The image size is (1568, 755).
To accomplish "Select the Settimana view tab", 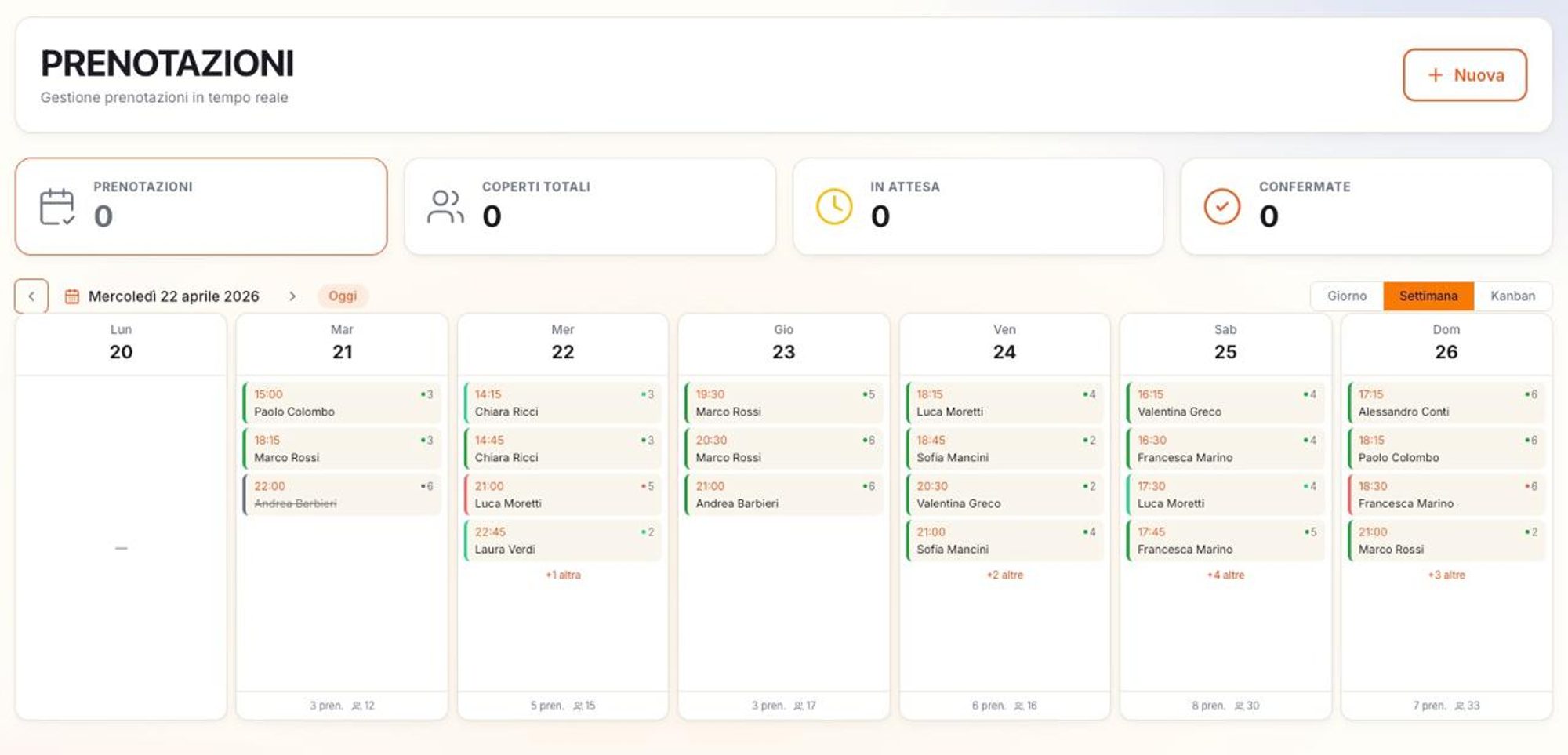I will click(x=1428, y=296).
